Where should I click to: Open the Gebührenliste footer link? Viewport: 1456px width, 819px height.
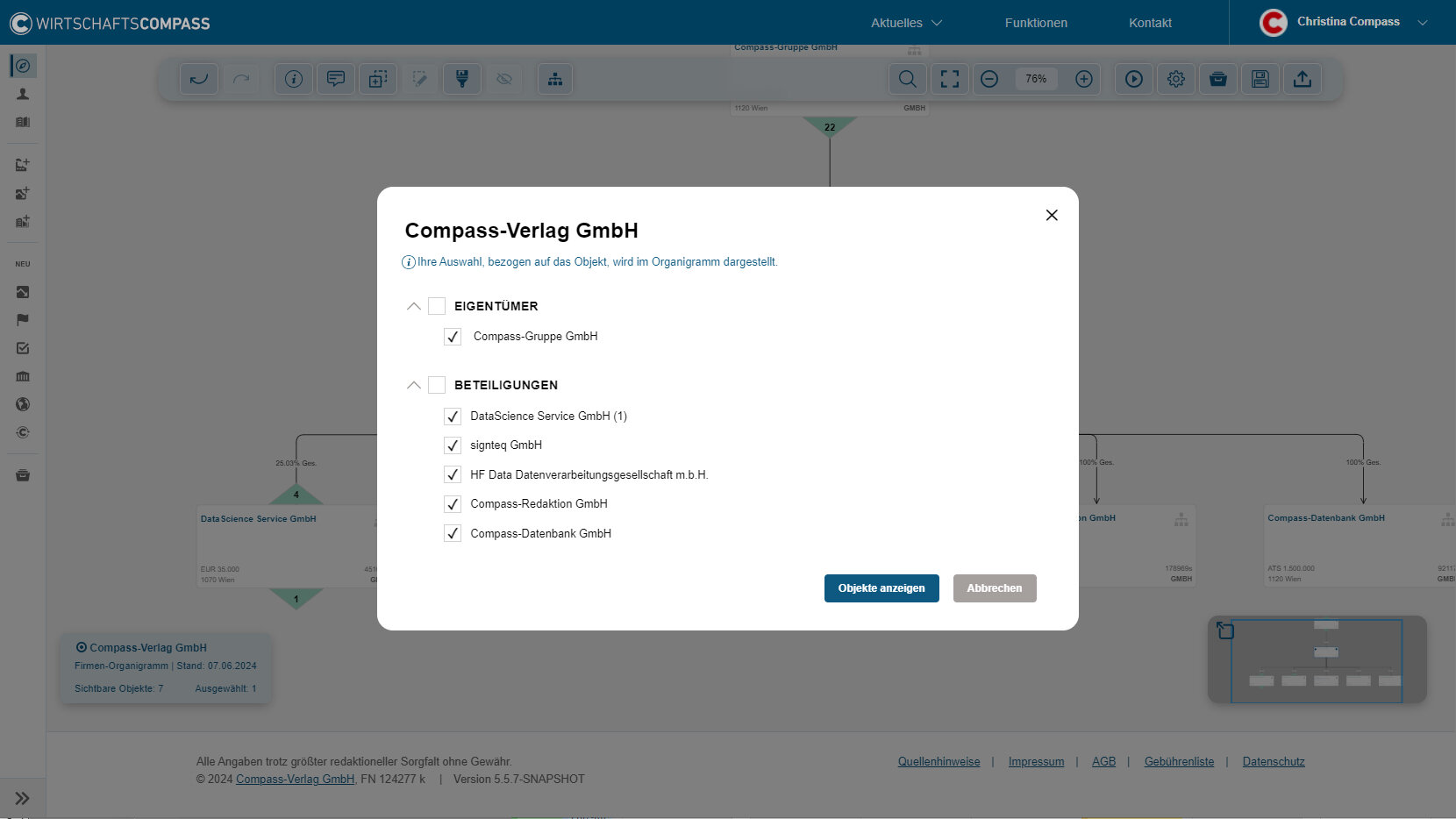pyautogui.click(x=1179, y=762)
